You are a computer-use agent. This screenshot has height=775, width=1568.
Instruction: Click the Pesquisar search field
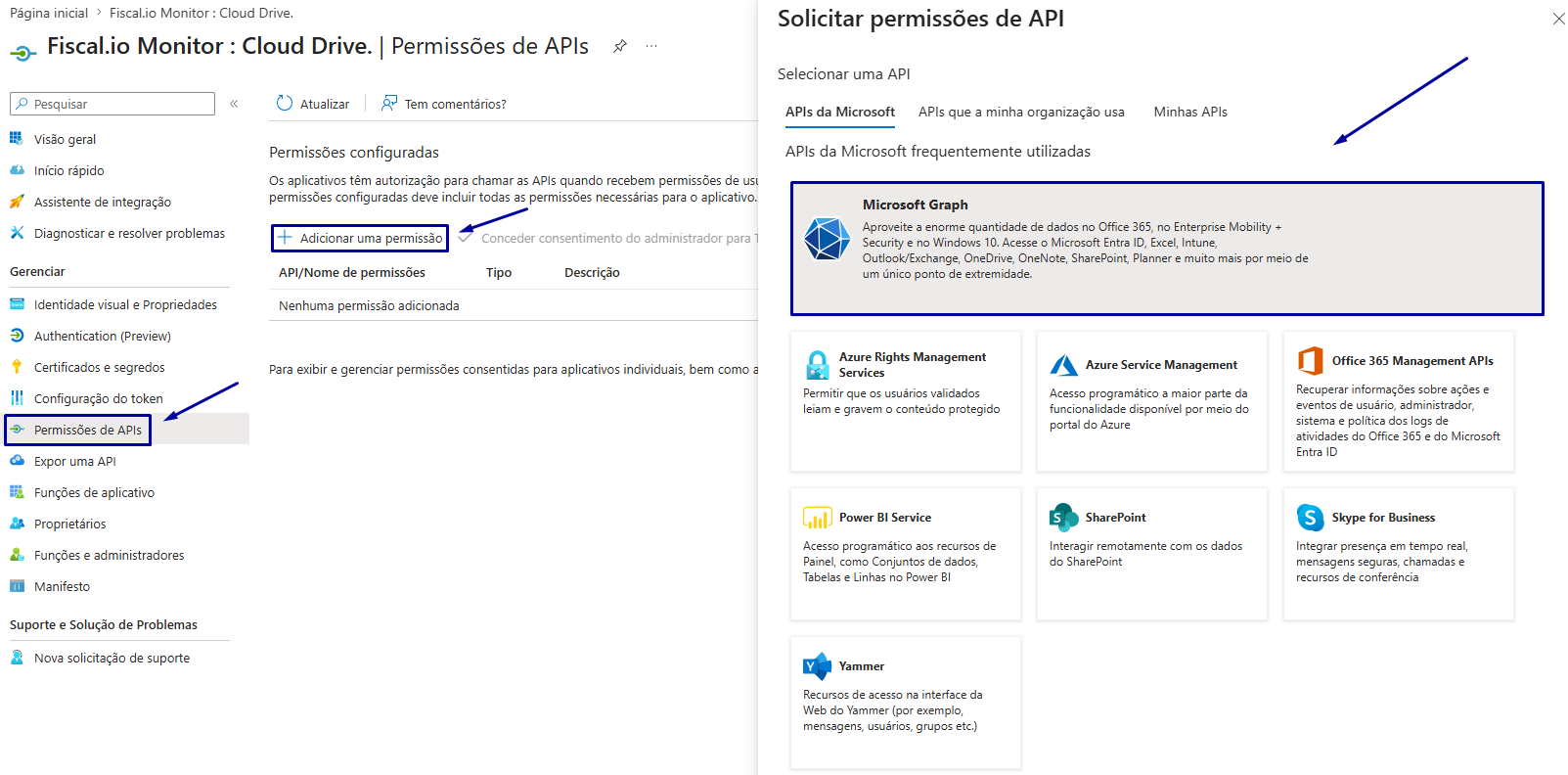point(112,104)
